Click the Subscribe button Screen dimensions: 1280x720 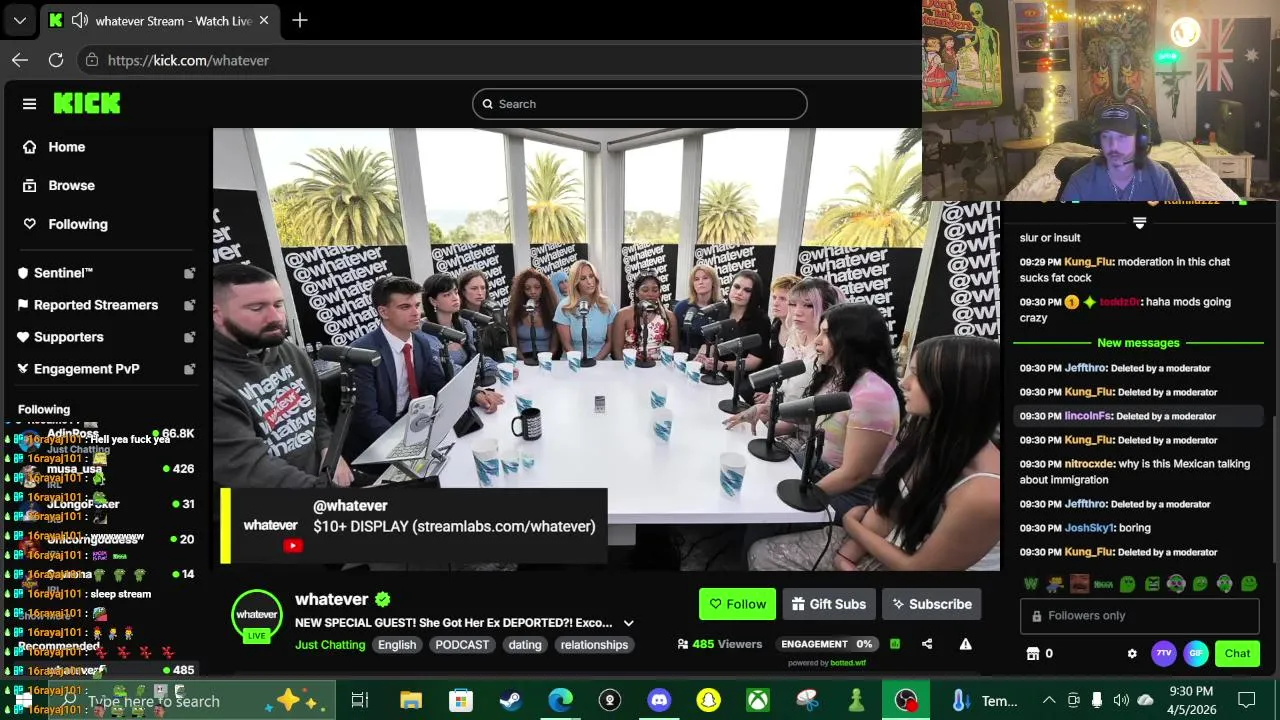click(x=932, y=604)
